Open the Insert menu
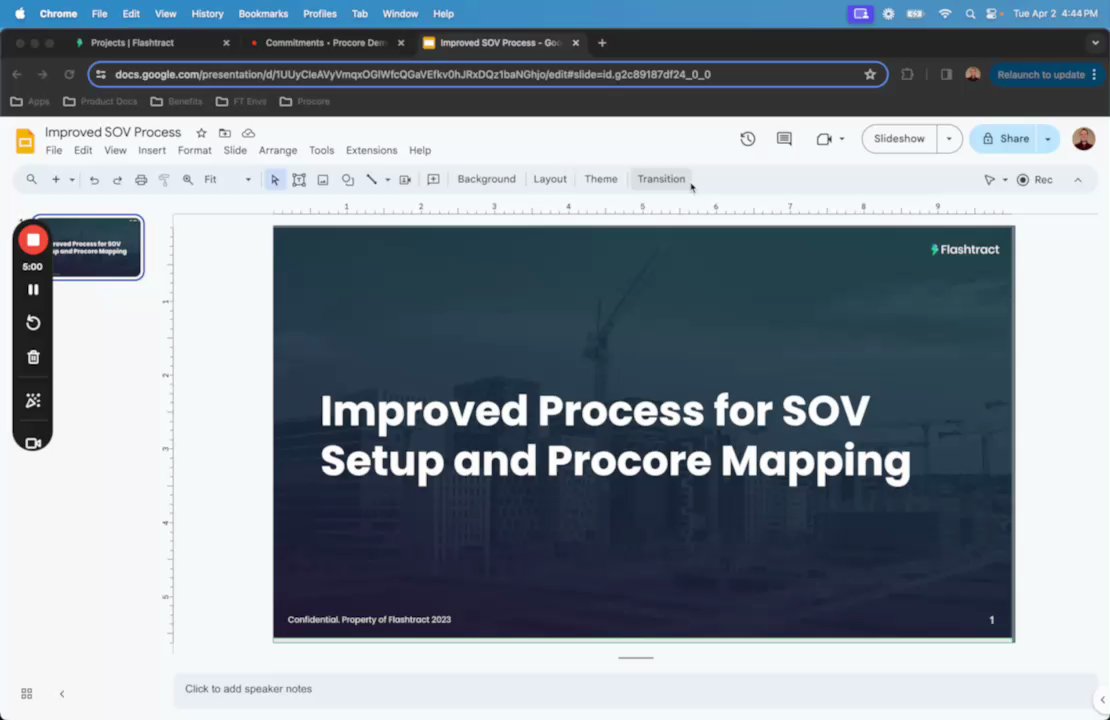This screenshot has height=720, width=1110. 151,150
